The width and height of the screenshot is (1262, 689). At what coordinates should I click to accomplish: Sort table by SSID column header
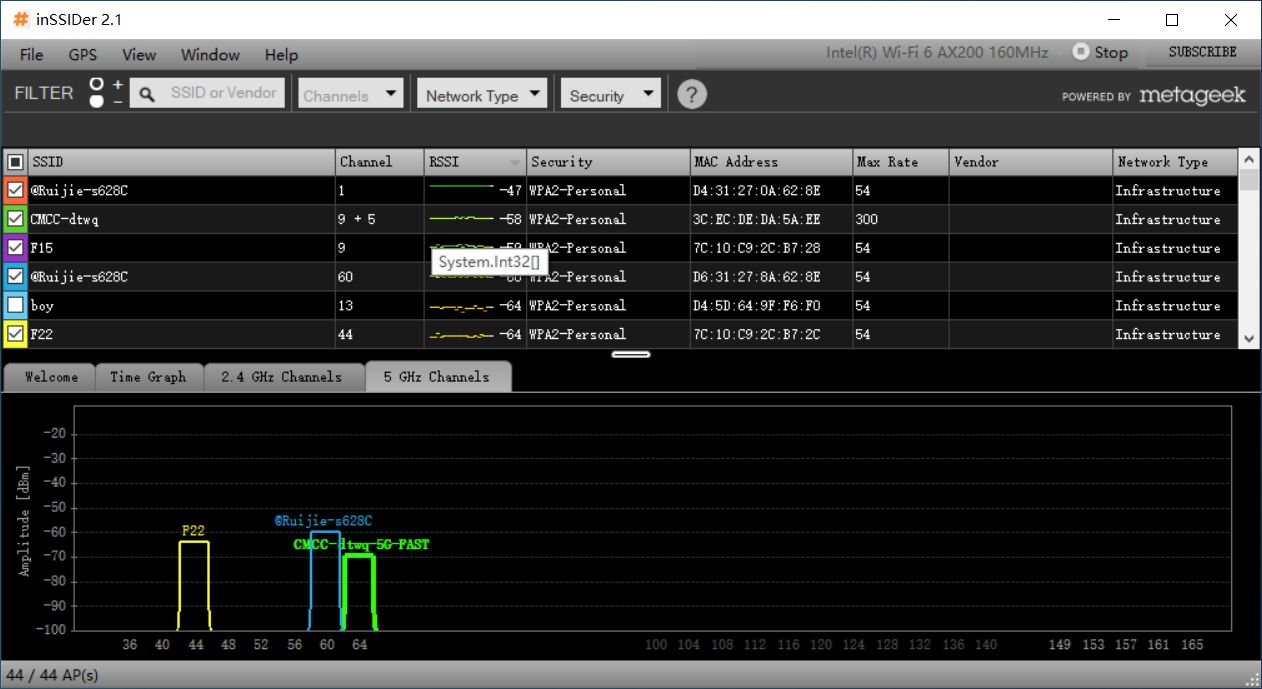[x=182, y=162]
